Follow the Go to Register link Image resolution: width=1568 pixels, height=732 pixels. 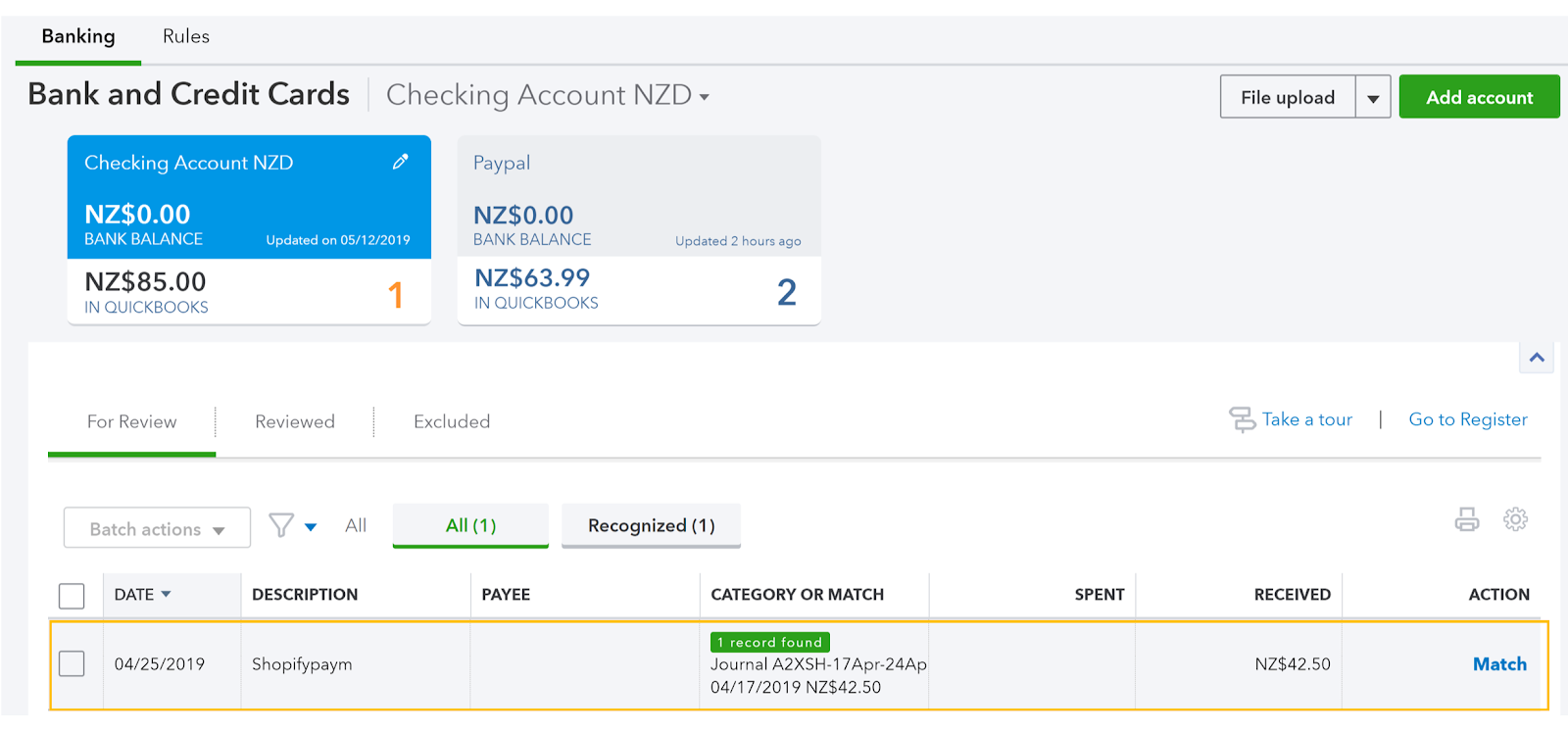(x=1467, y=419)
